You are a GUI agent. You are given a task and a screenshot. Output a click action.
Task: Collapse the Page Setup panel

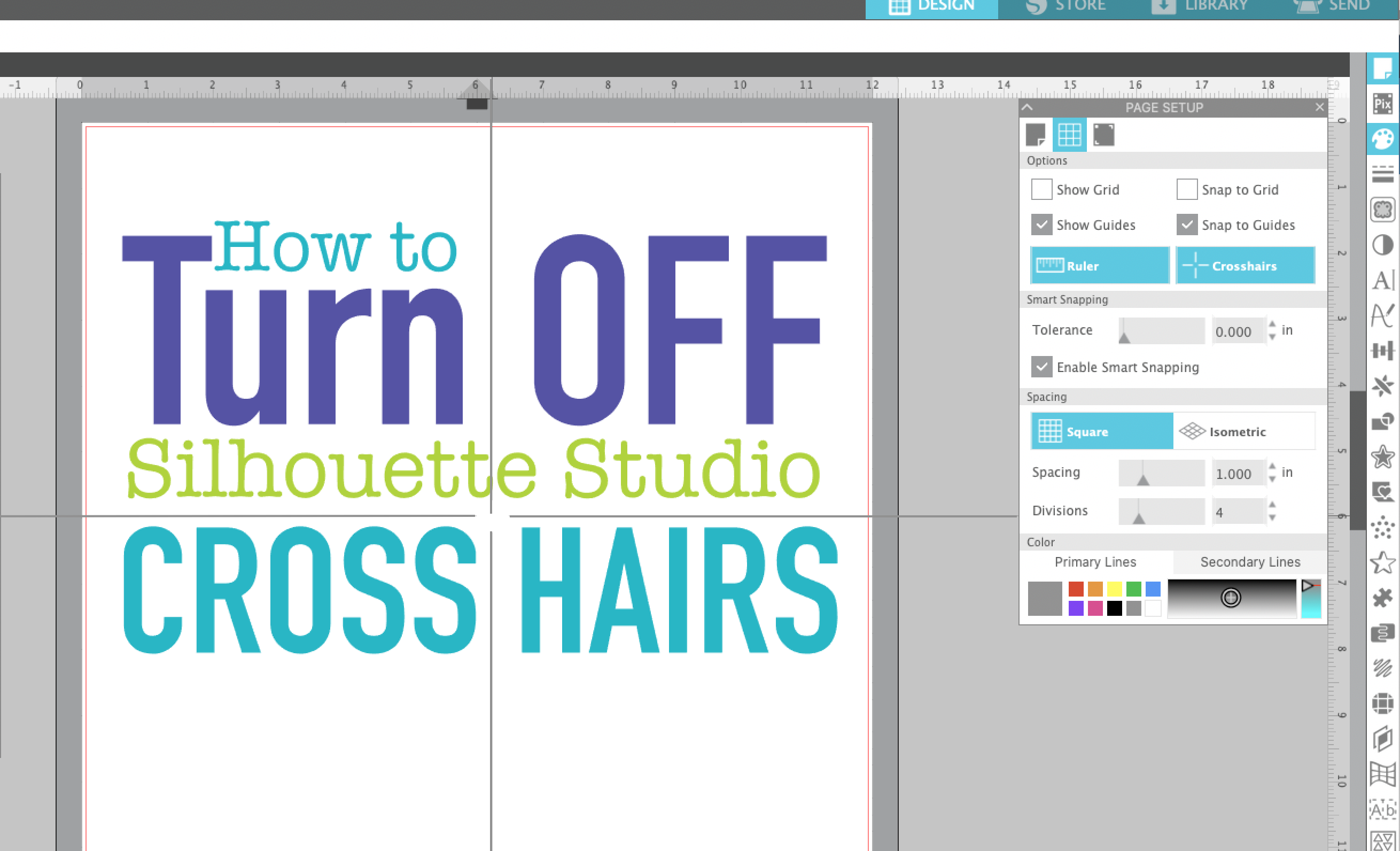click(1027, 107)
